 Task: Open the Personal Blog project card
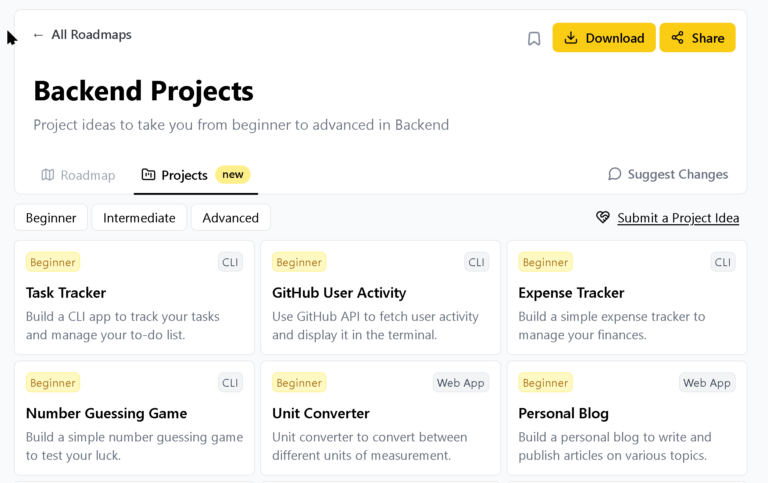point(626,418)
